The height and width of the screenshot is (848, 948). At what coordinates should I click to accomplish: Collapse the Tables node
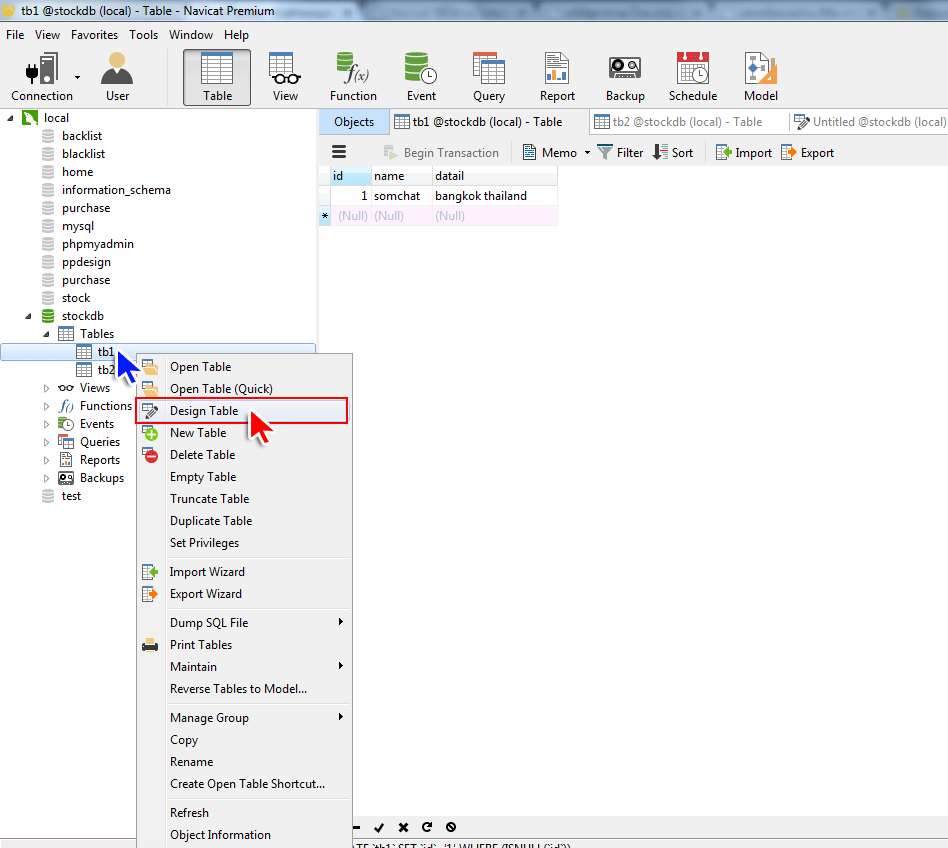(47, 334)
